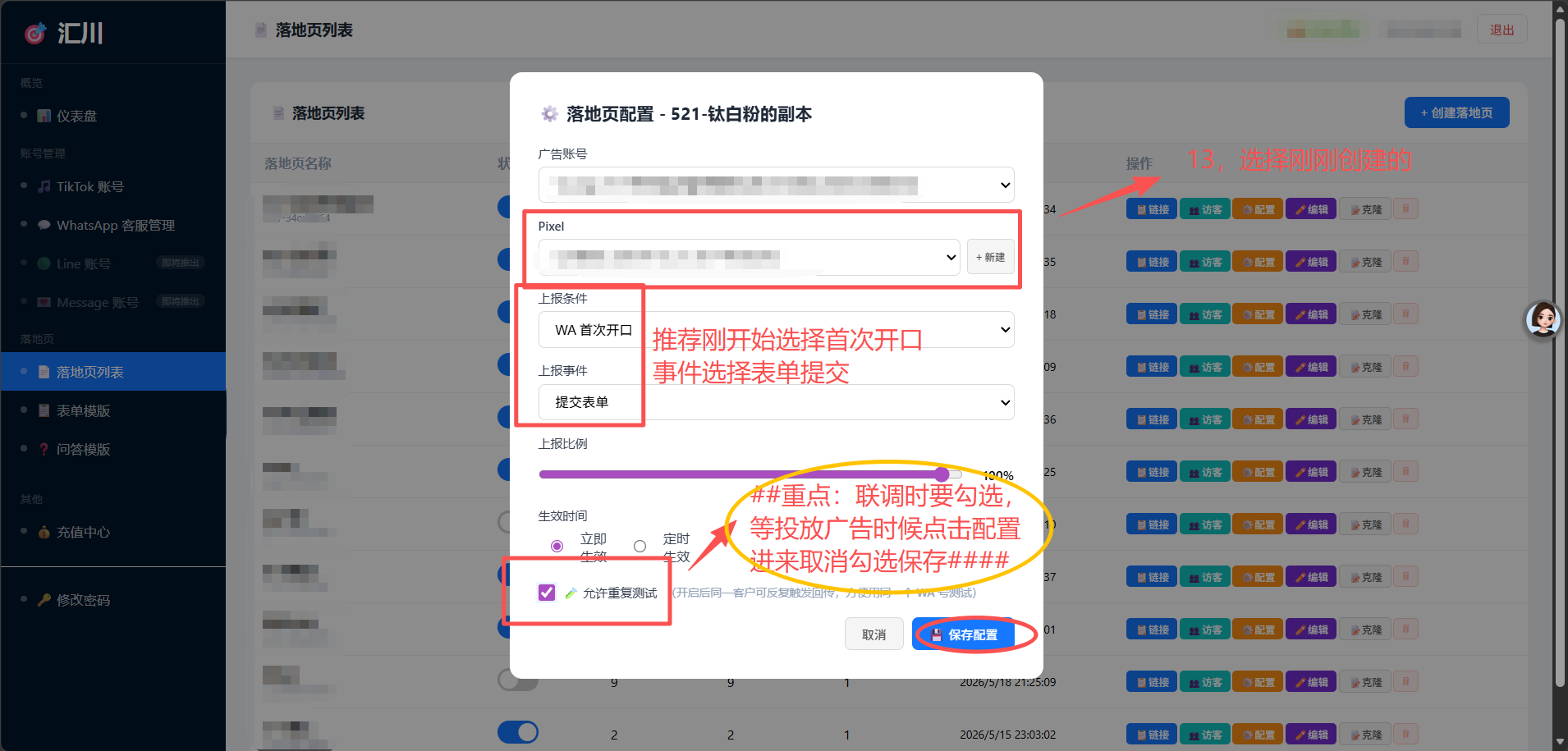
Task: Click delete icon in the row ending 36
Action: [x=1405, y=419]
